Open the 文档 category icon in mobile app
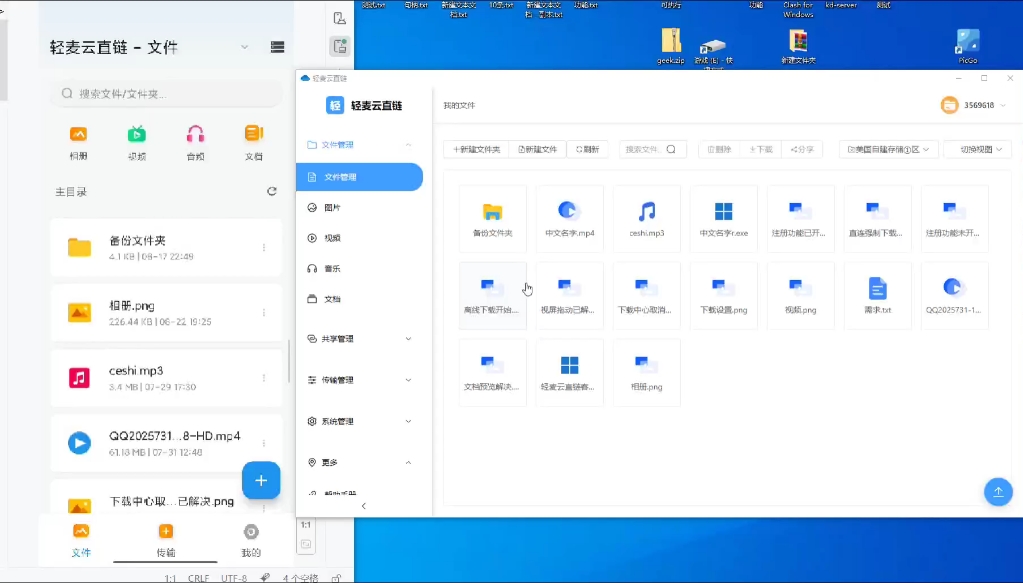1023x583 pixels. coord(254,143)
